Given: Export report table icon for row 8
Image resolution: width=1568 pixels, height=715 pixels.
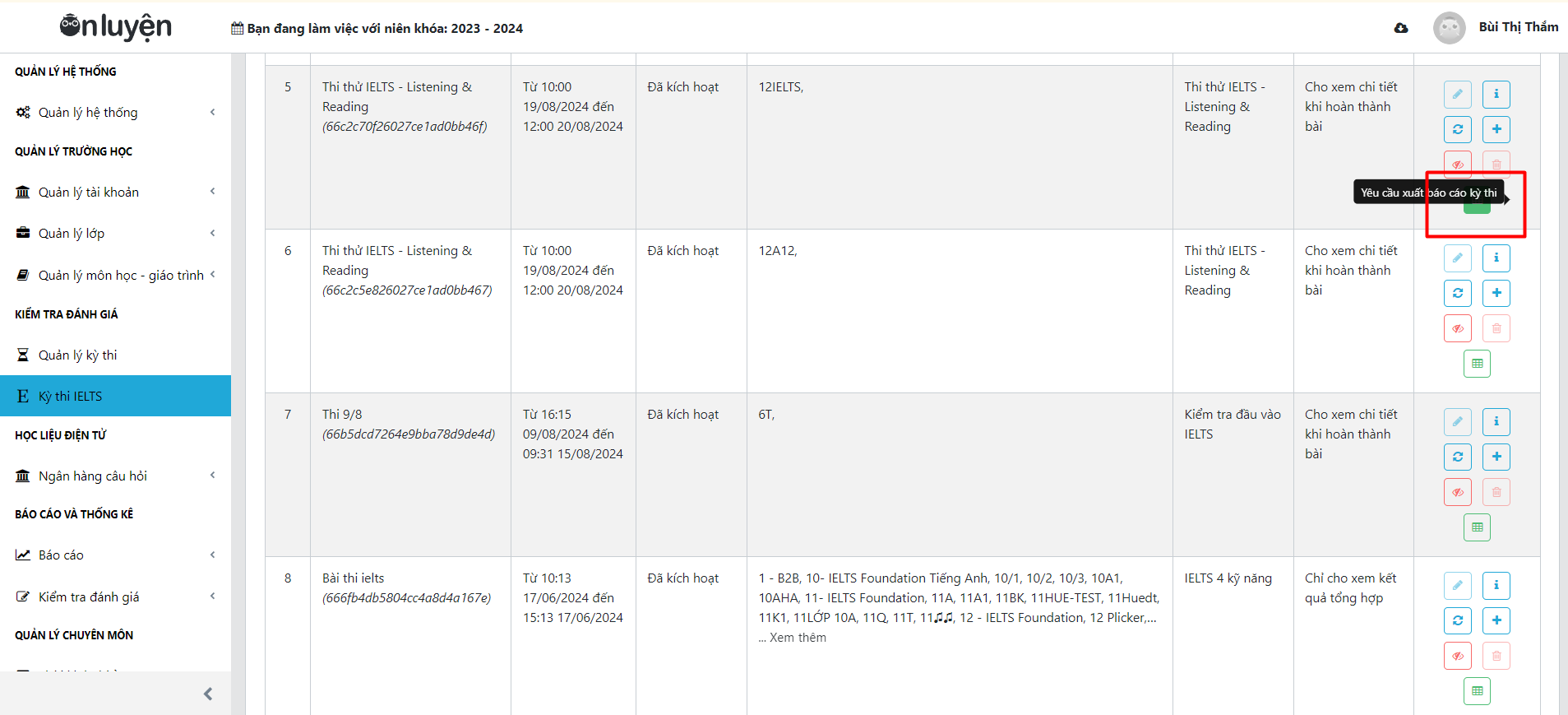Looking at the screenshot, I should point(1478,691).
